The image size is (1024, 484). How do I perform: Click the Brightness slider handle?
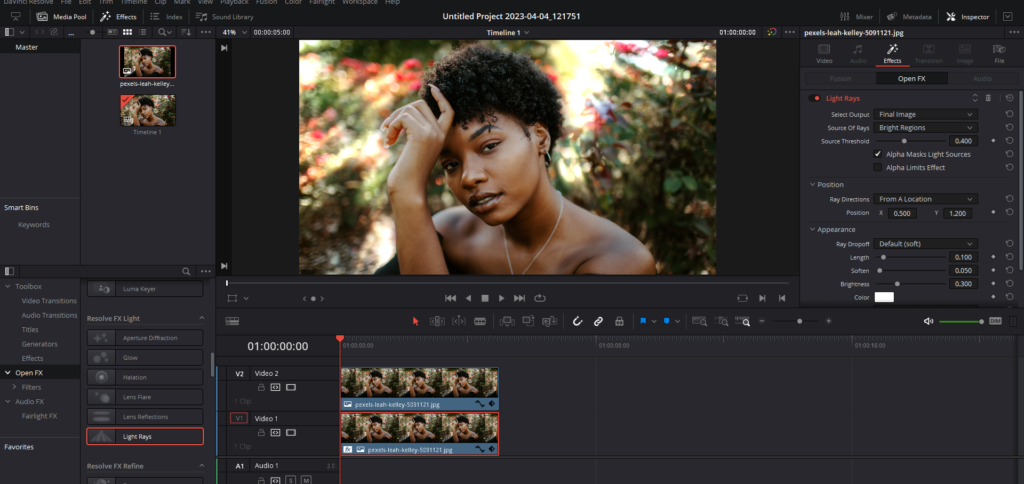(x=897, y=284)
